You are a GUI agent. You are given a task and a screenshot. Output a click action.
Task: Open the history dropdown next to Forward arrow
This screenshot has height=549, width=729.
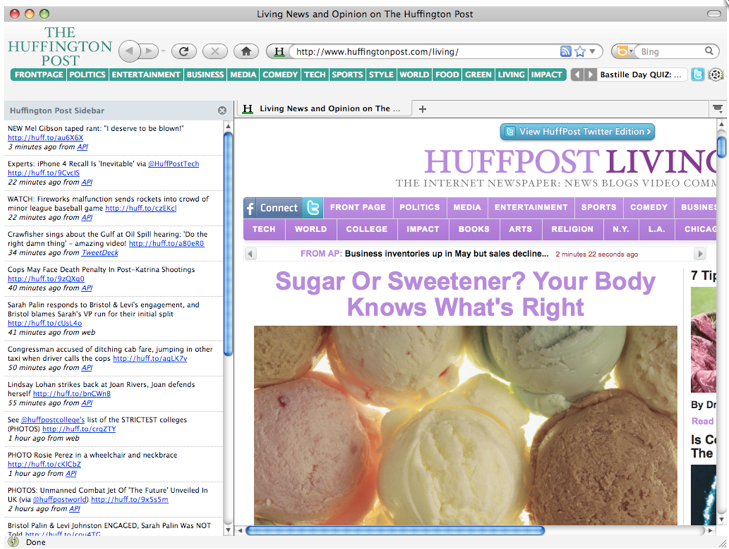coord(163,52)
